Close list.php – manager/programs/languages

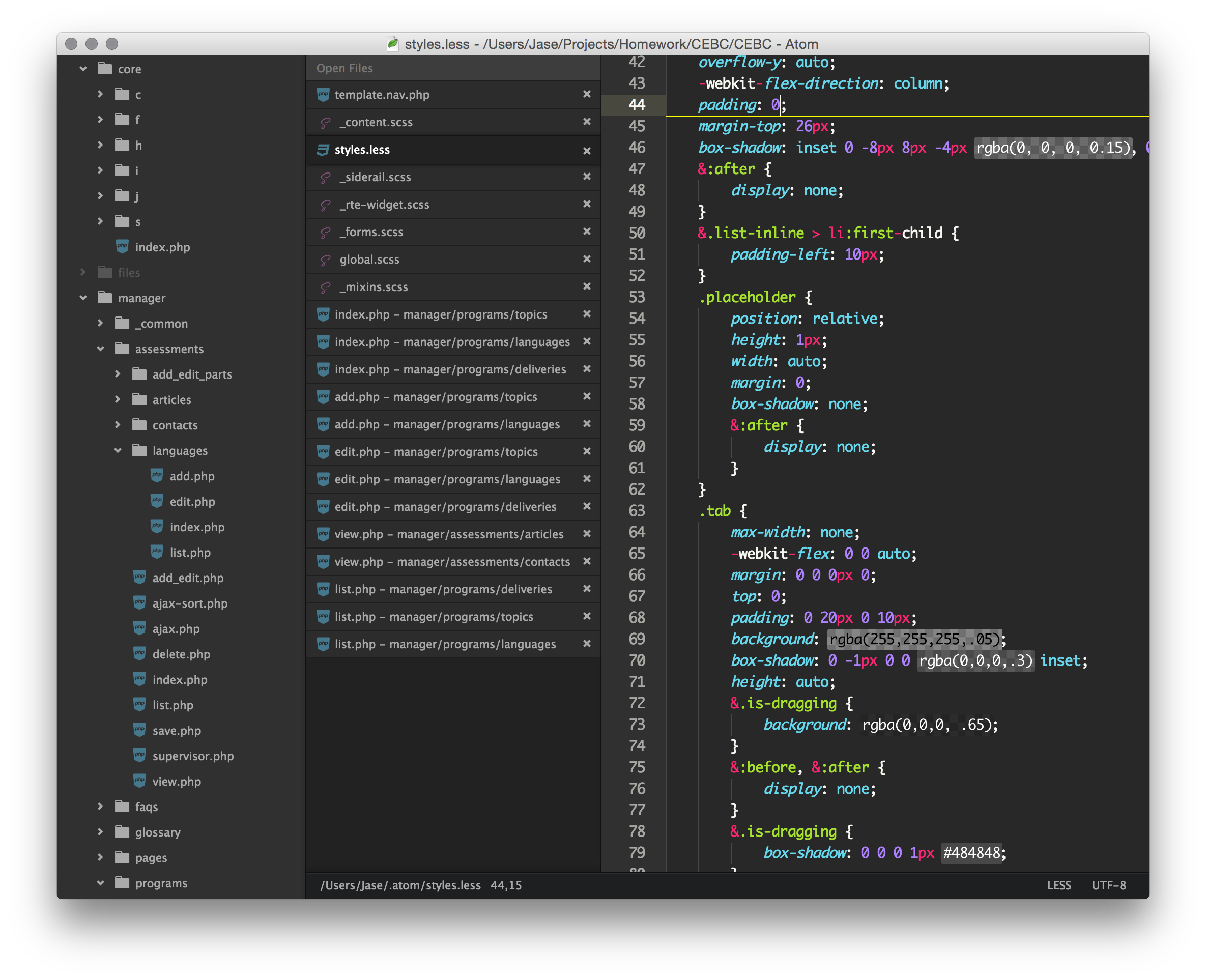click(587, 644)
